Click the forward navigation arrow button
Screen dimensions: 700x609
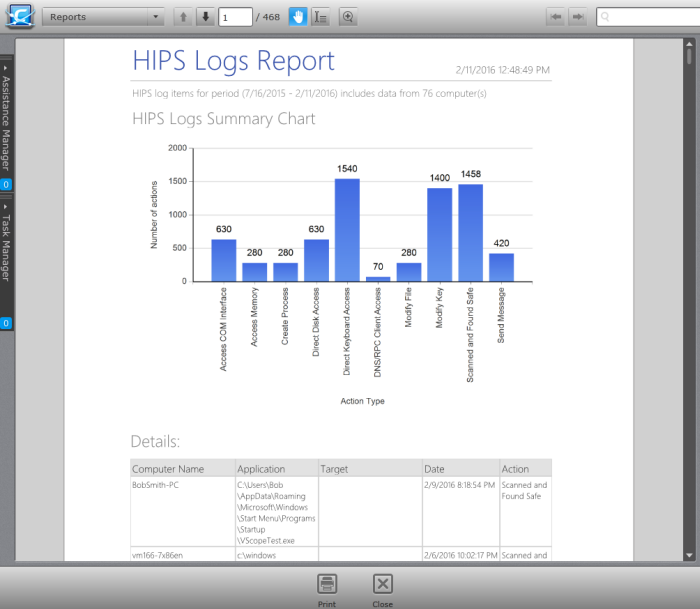(578, 17)
